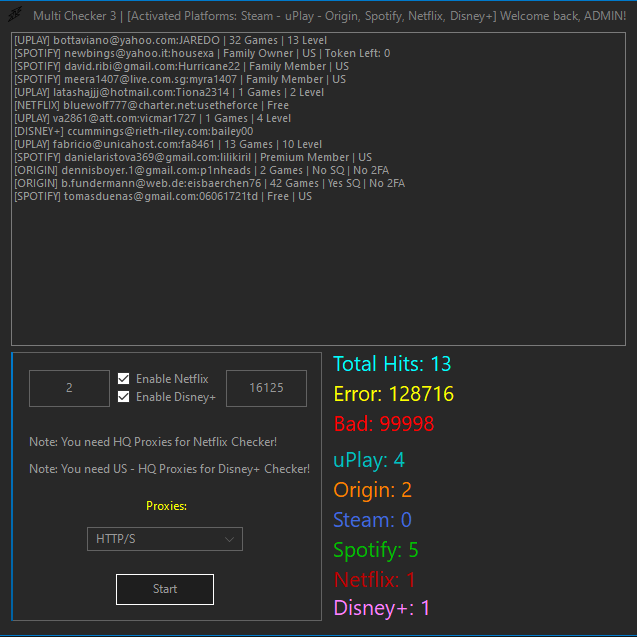This screenshot has height=637, width=637.
Task: Click the Start button
Action: tap(165, 589)
